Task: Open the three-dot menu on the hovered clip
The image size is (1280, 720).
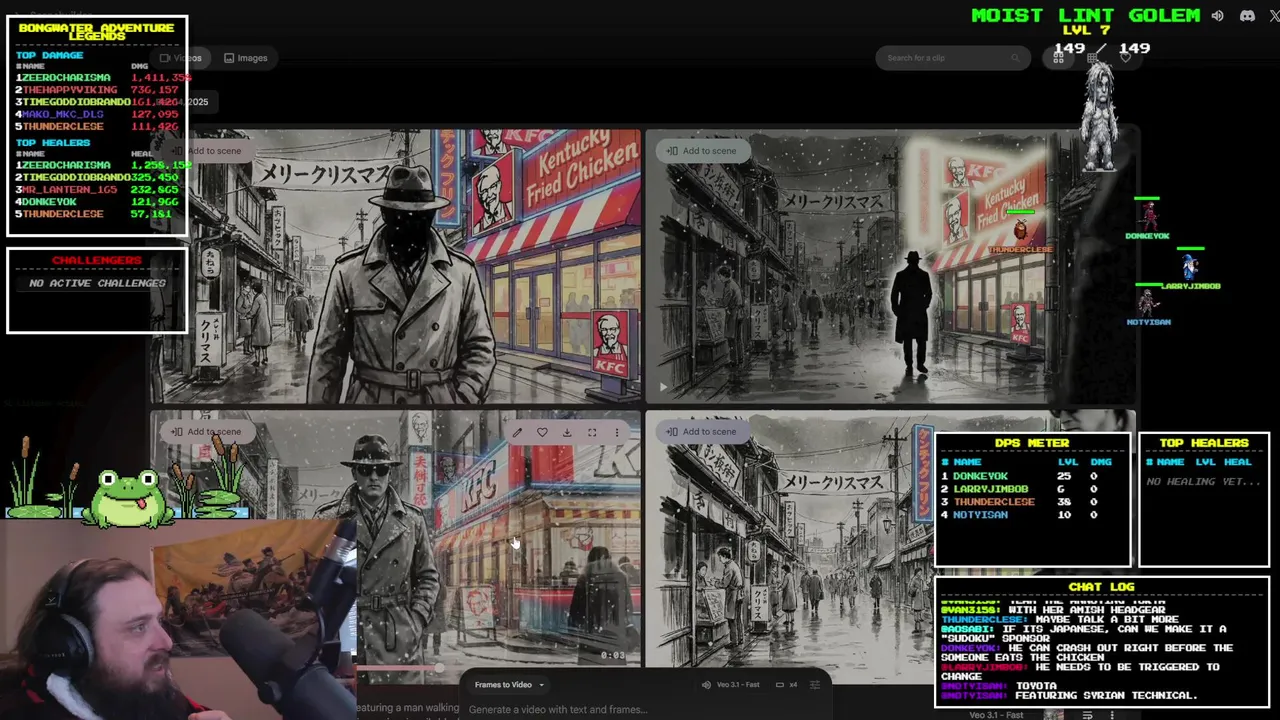Action: [616, 432]
